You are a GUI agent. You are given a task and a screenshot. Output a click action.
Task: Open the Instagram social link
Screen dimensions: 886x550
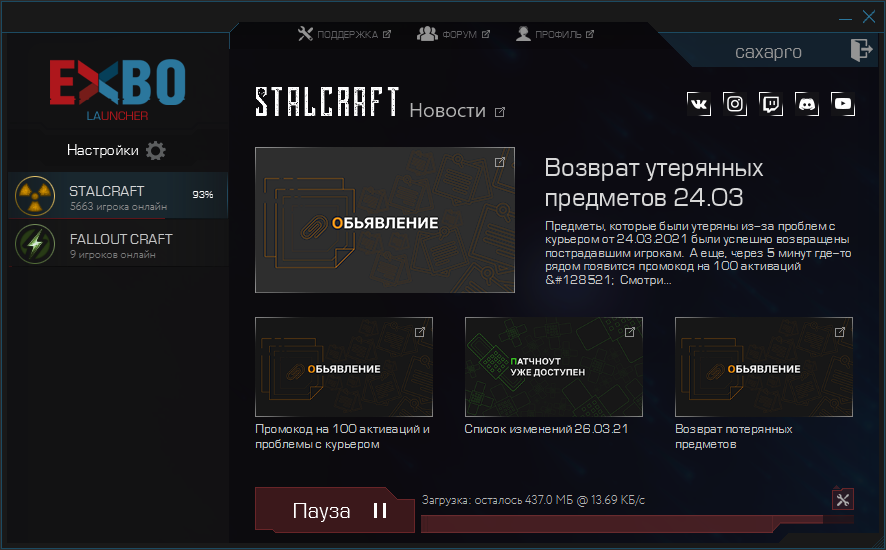point(735,104)
